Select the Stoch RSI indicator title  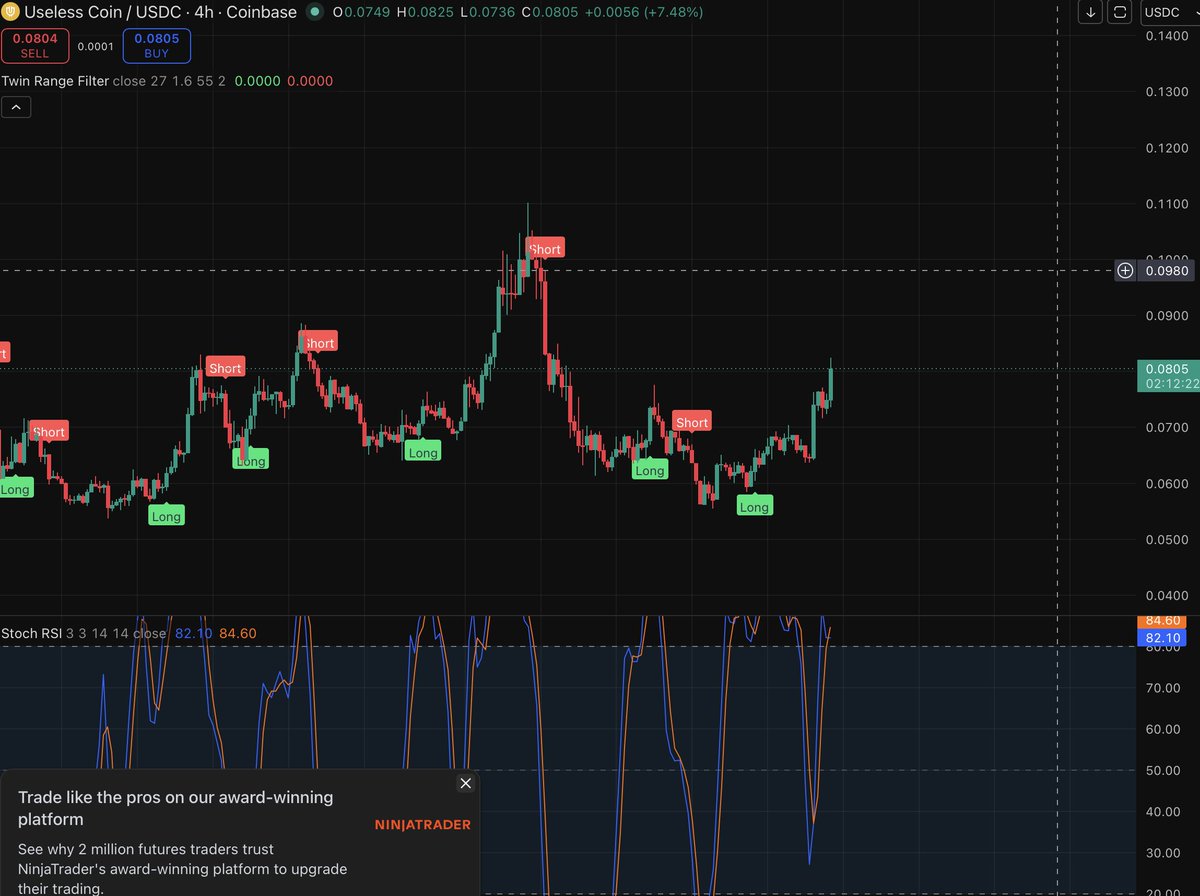[x=32, y=633]
